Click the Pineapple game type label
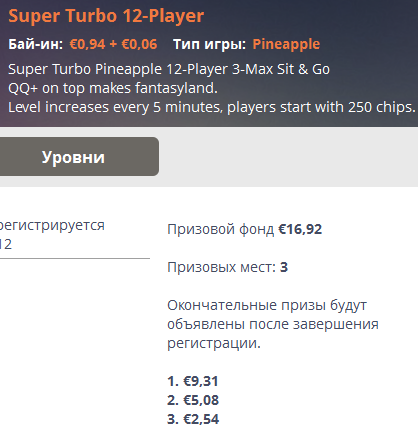418x439 pixels. (x=286, y=44)
